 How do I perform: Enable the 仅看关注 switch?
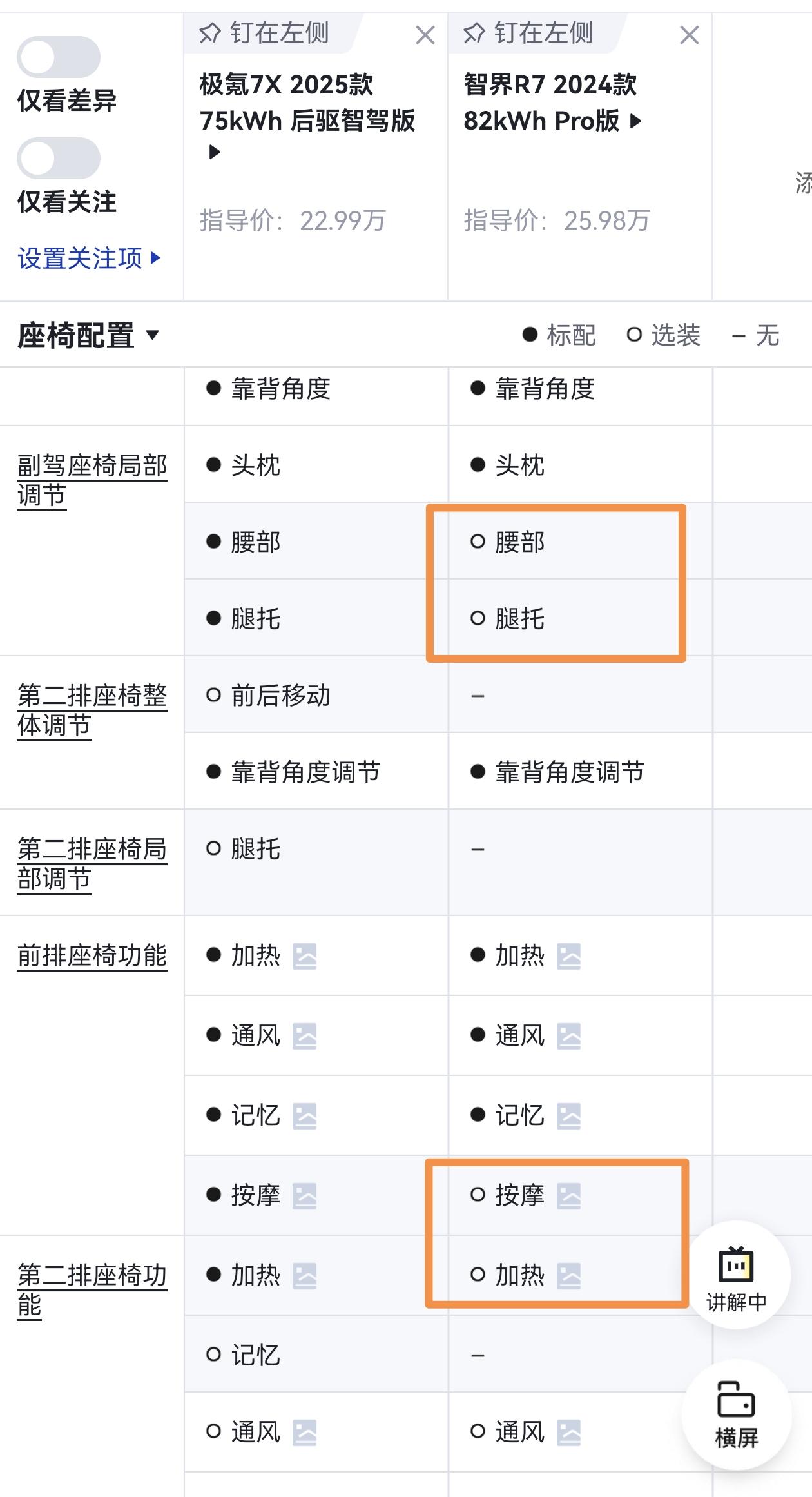59,158
